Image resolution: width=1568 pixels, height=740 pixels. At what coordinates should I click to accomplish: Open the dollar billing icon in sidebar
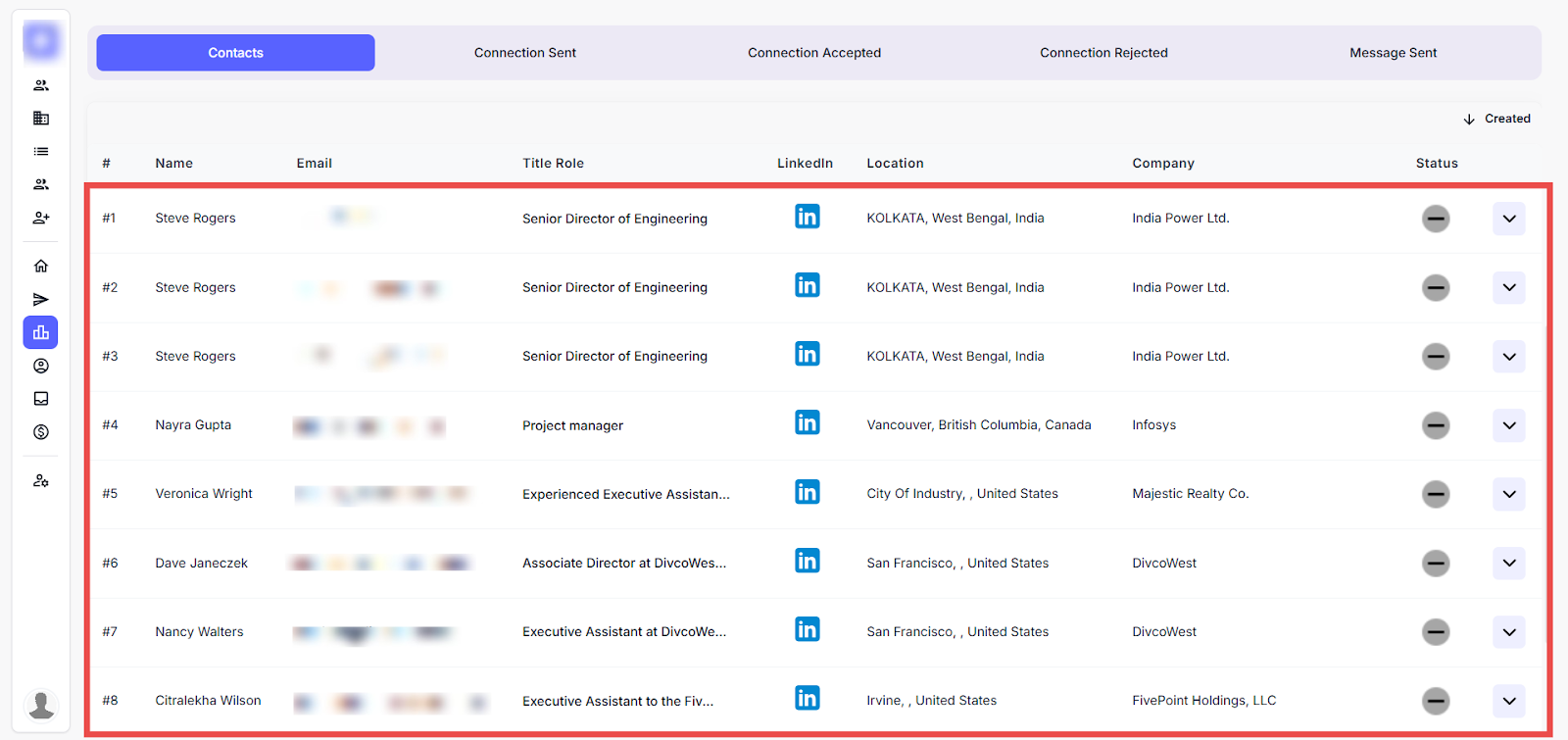[x=41, y=432]
